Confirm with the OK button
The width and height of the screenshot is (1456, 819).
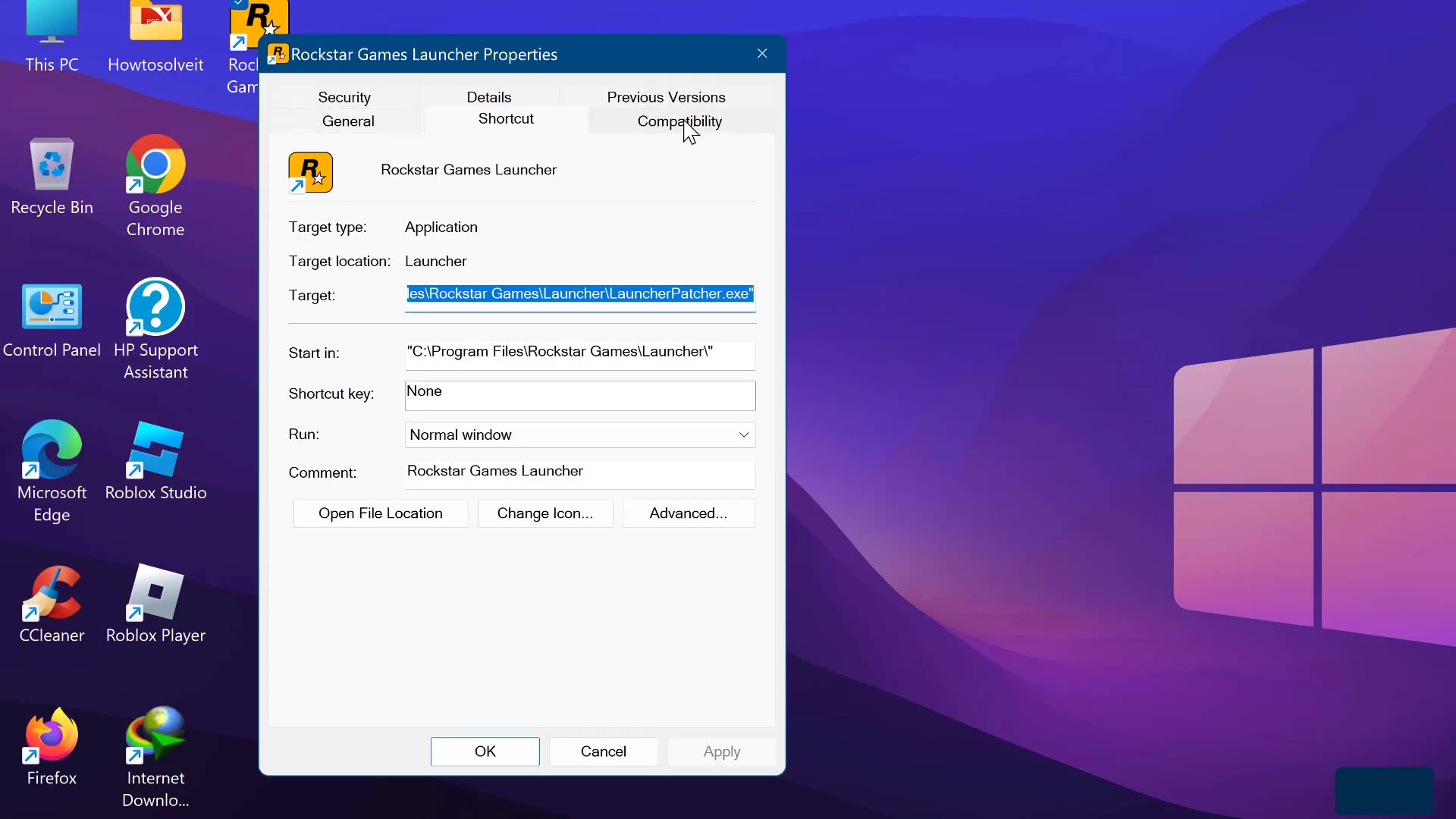485,752
